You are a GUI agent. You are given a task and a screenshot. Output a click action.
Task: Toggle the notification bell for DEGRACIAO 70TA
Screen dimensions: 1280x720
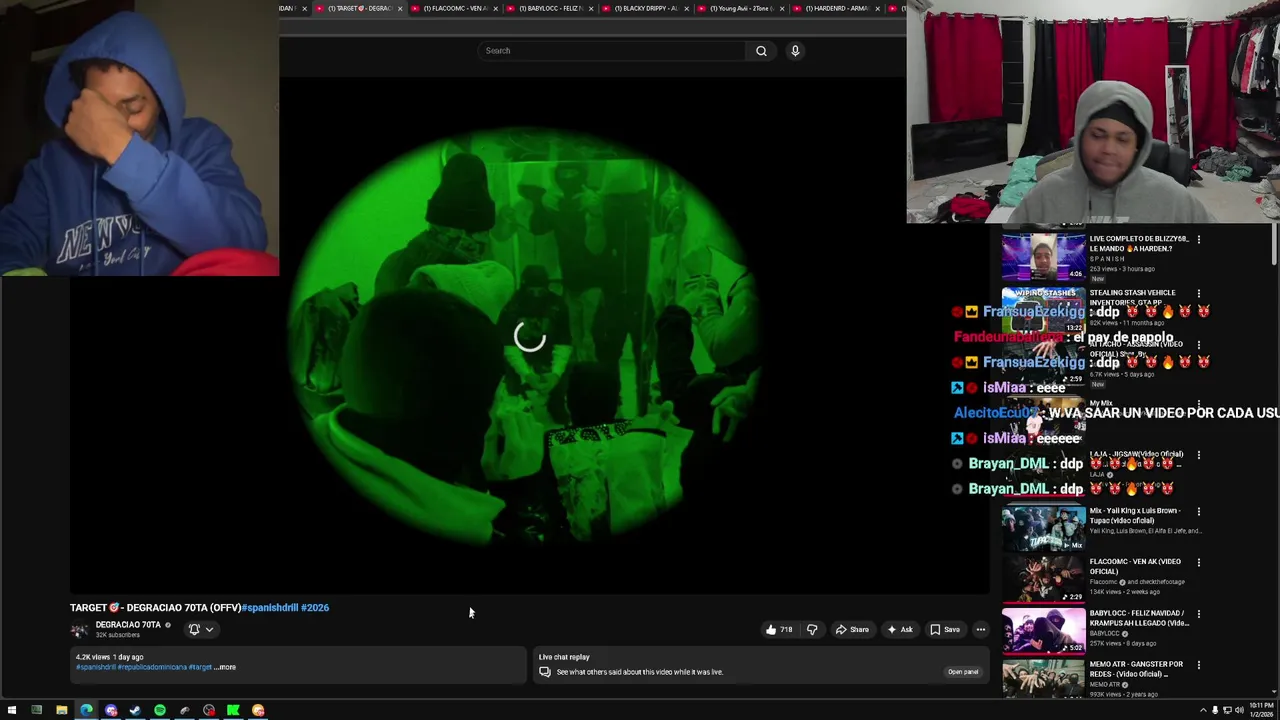pyautogui.click(x=194, y=629)
